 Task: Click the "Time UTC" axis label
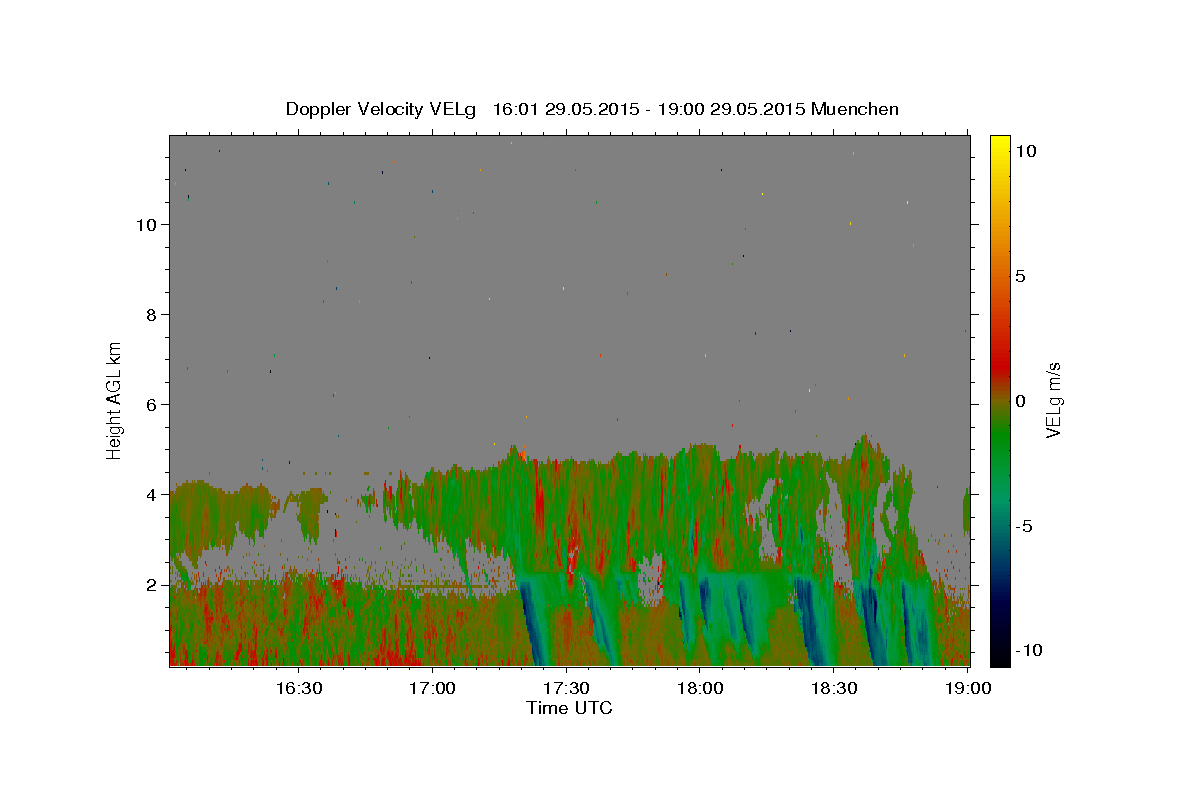point(569,708)
